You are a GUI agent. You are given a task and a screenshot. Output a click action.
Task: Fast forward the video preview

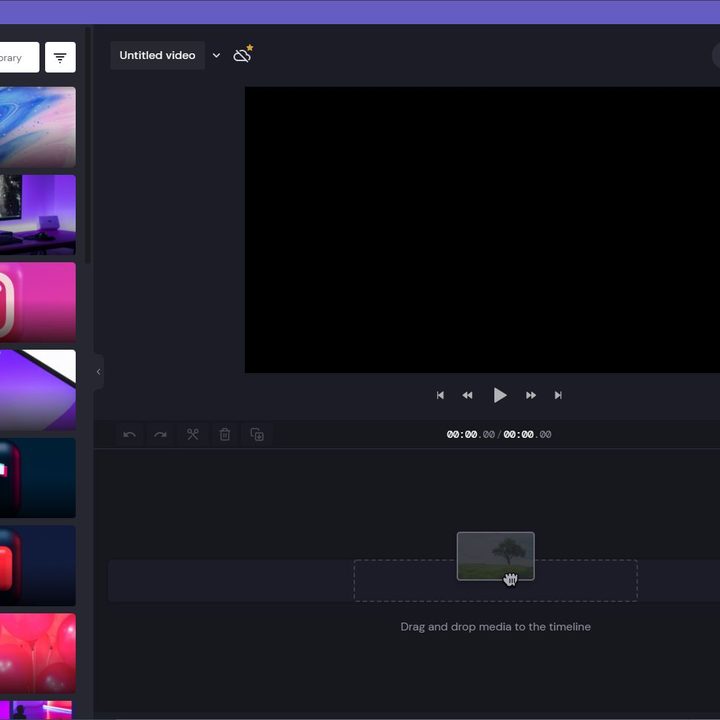click(531, 395)
